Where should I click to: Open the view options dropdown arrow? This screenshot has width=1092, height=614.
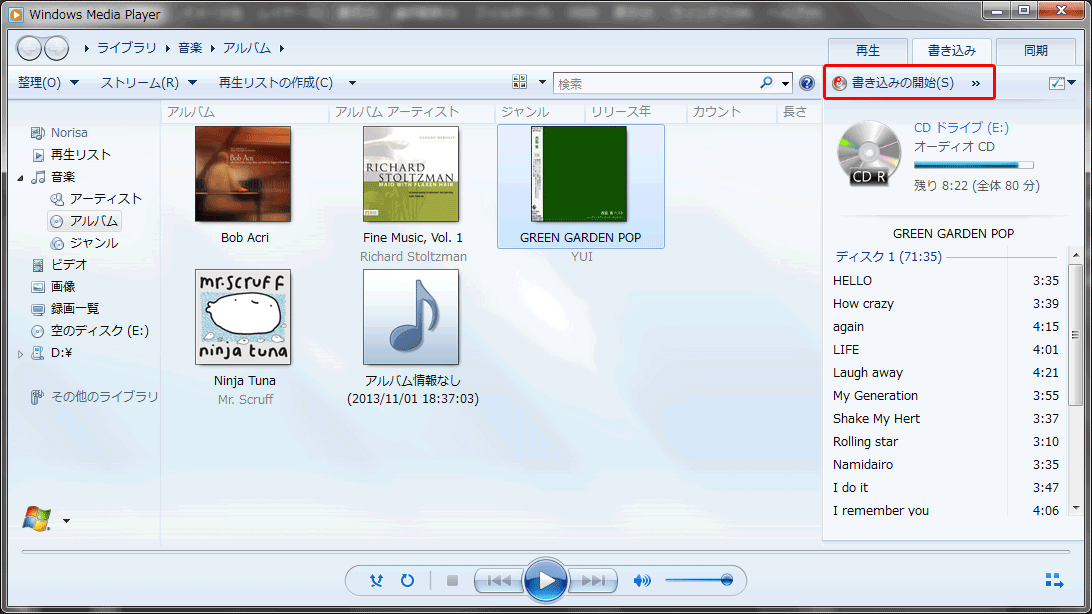click(543, 82)
